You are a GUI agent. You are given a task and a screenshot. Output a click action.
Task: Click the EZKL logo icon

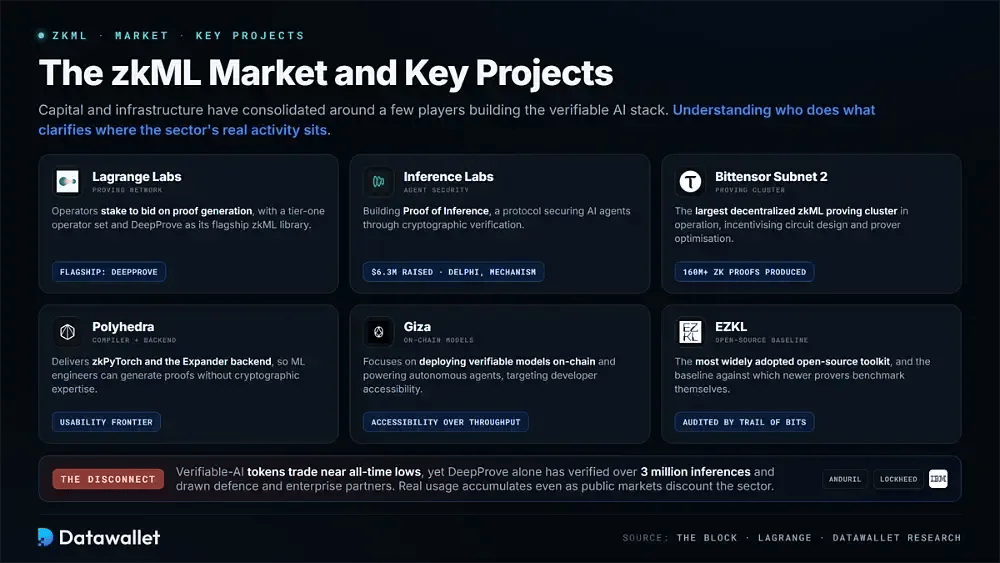click(x=689, y=332)
